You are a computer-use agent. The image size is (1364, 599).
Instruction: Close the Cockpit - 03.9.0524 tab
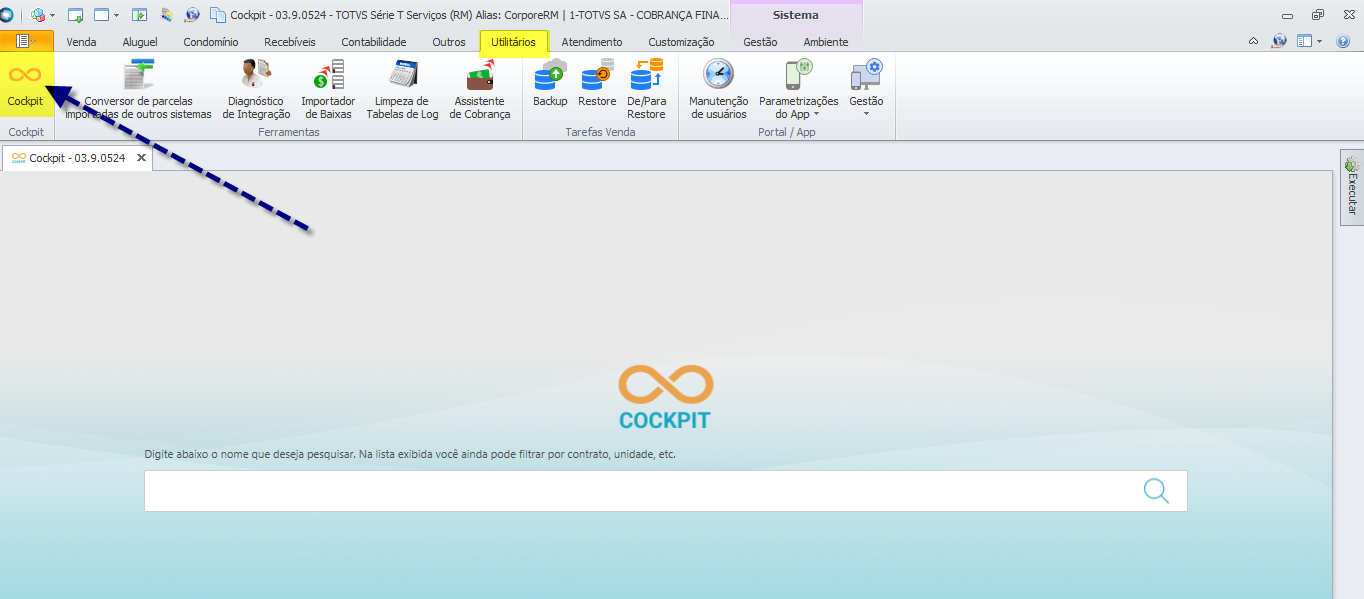click(x=142, y=158)
